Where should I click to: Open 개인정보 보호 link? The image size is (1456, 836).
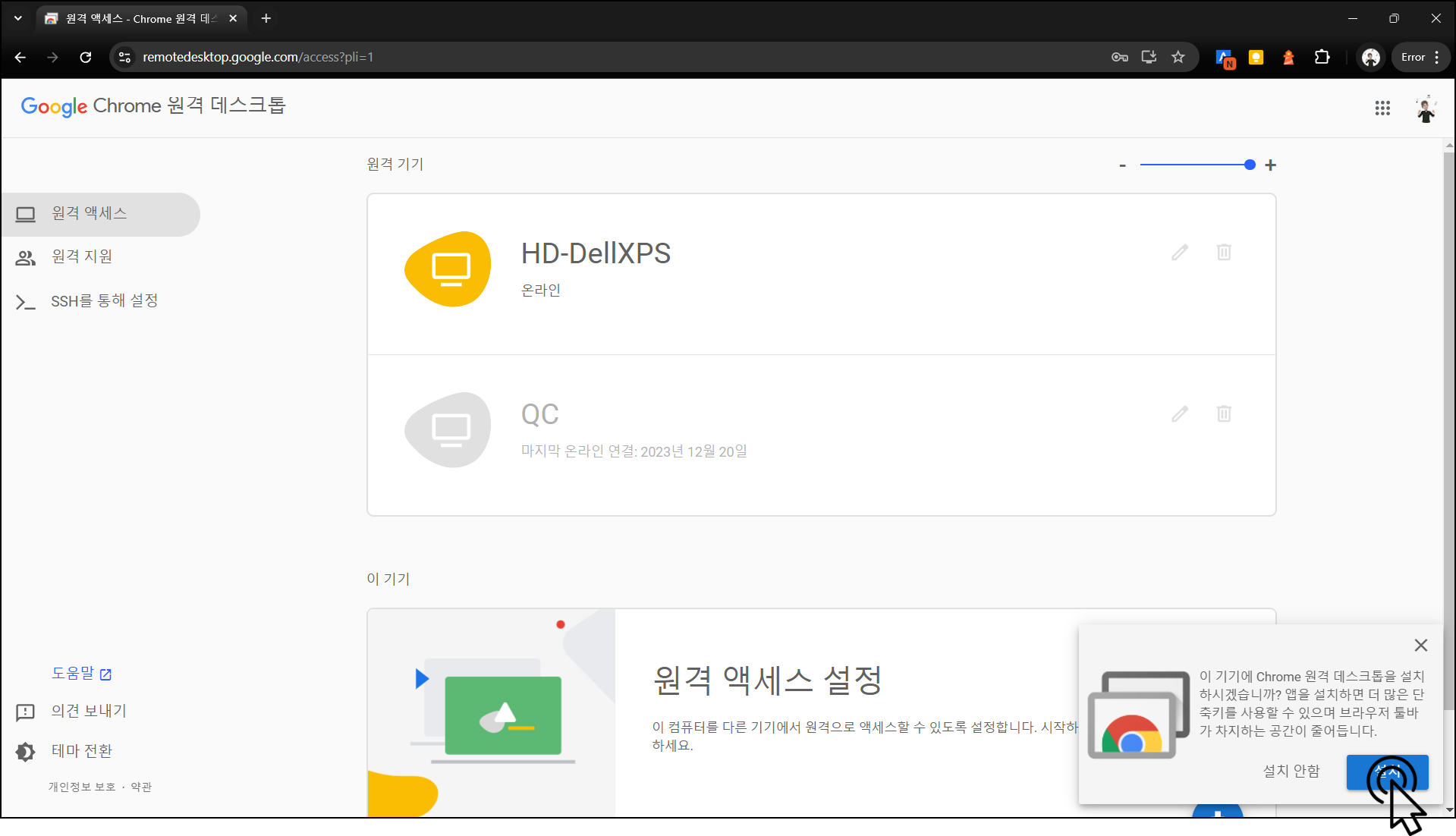tap(82, 787)
